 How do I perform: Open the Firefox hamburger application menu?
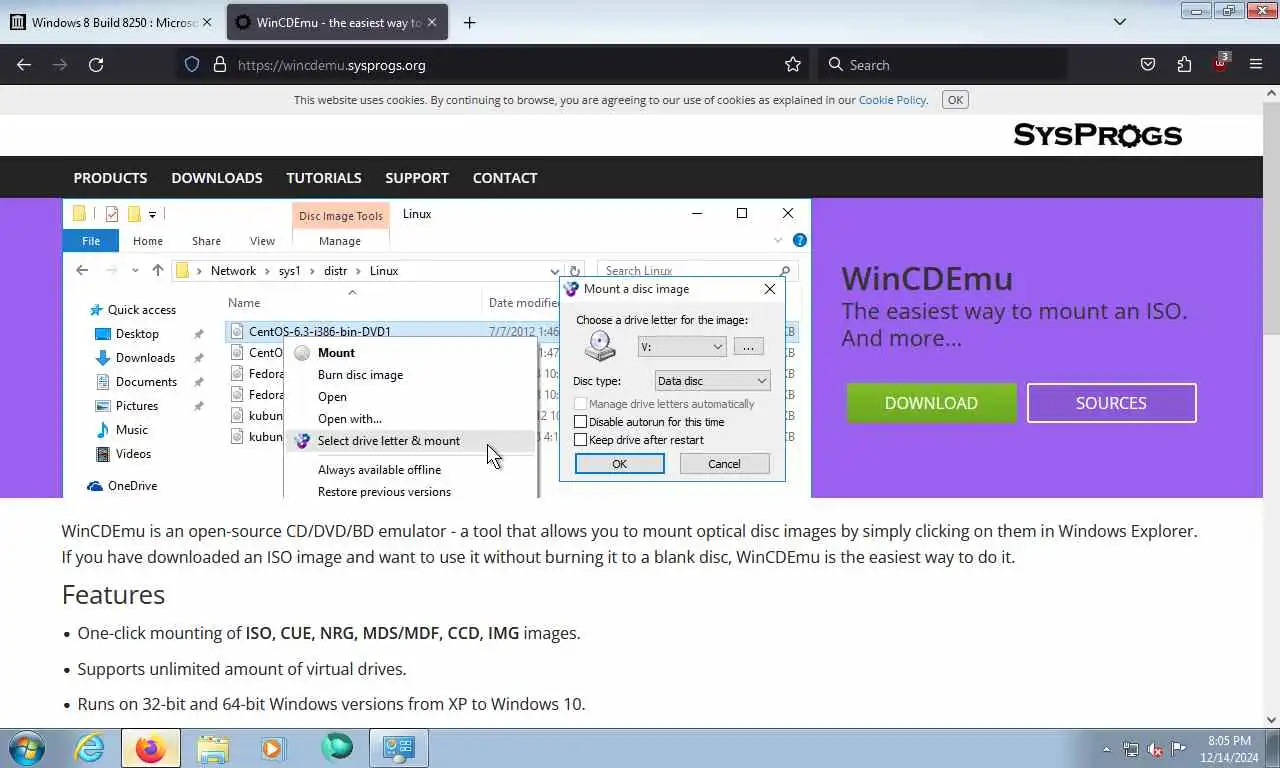[1256, 64]
